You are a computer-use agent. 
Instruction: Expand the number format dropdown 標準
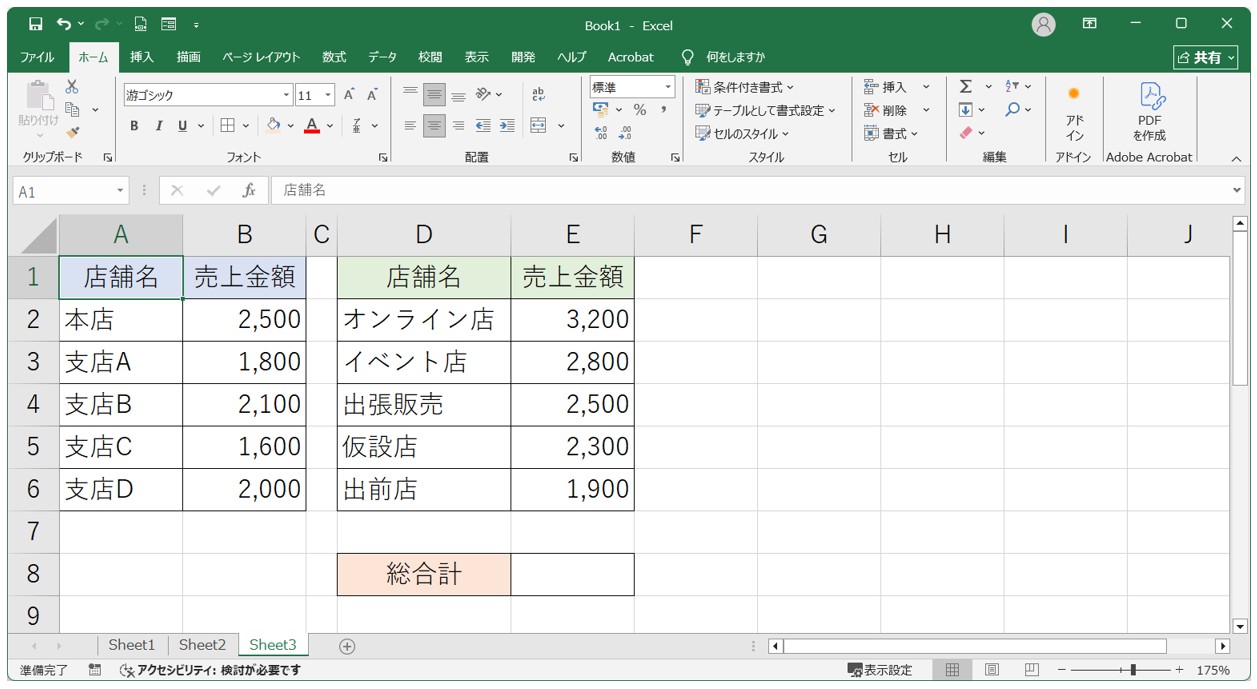pos(668,88)
